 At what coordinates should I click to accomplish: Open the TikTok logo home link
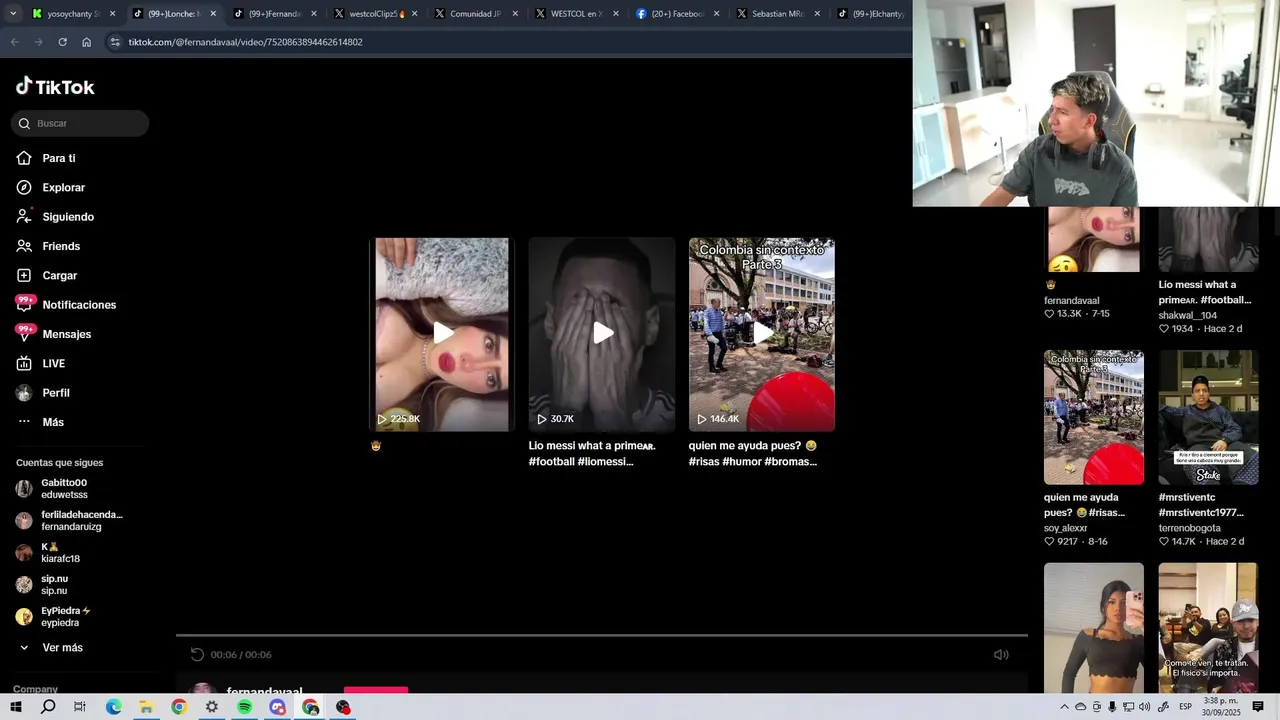coord(55,87)
